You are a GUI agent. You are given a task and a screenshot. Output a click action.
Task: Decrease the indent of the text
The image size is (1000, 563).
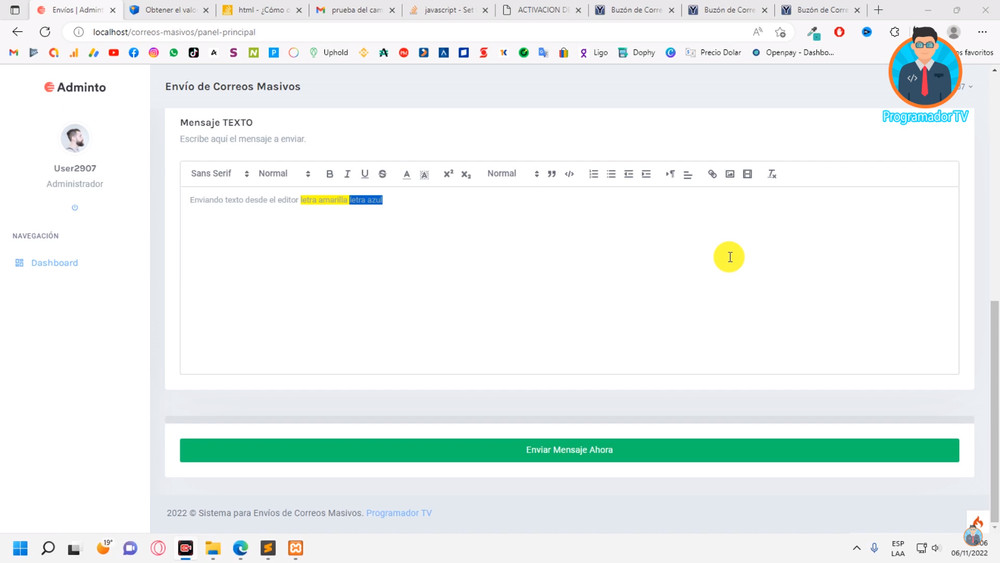point(629,174)
